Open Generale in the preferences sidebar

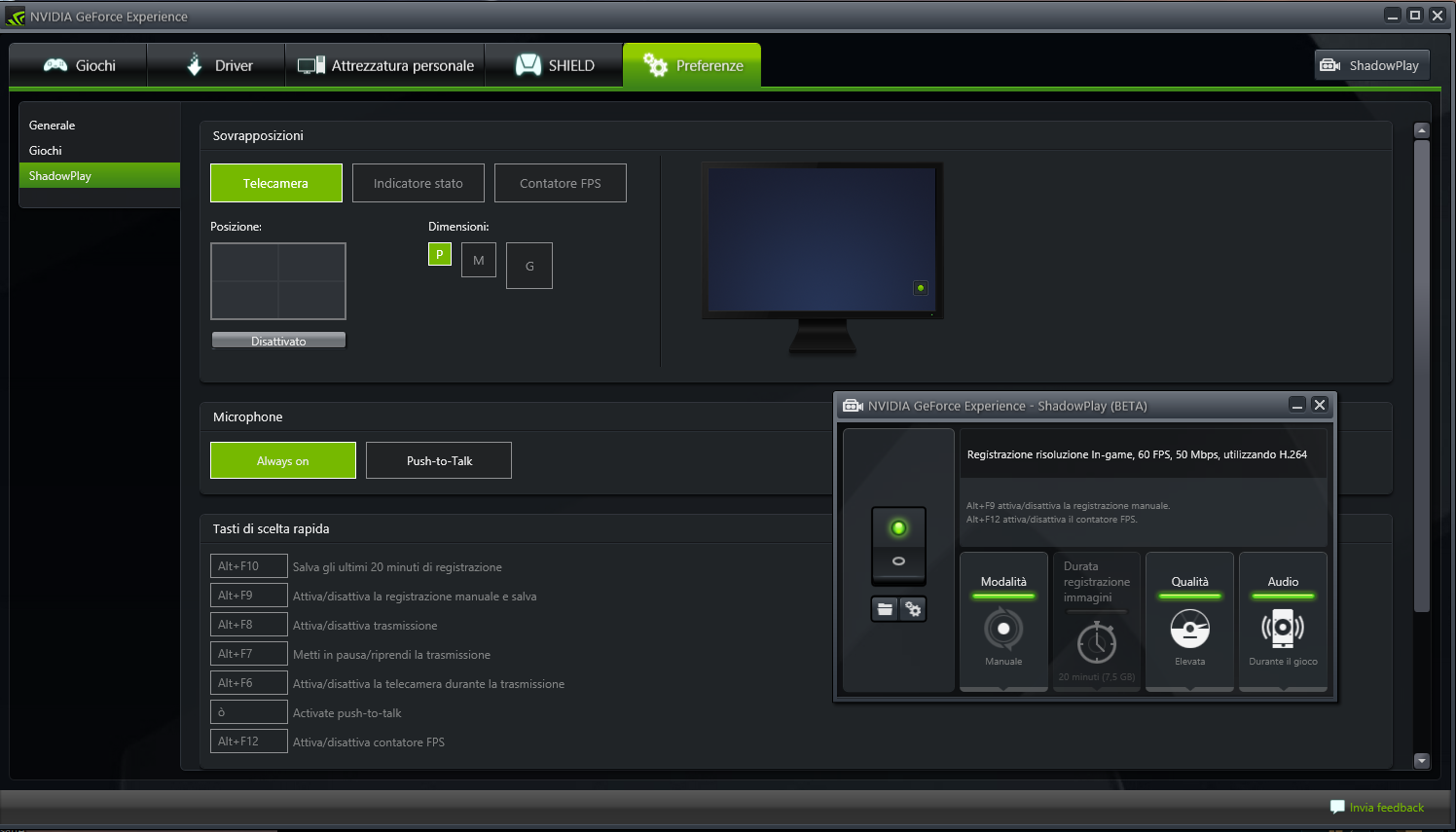53,126
